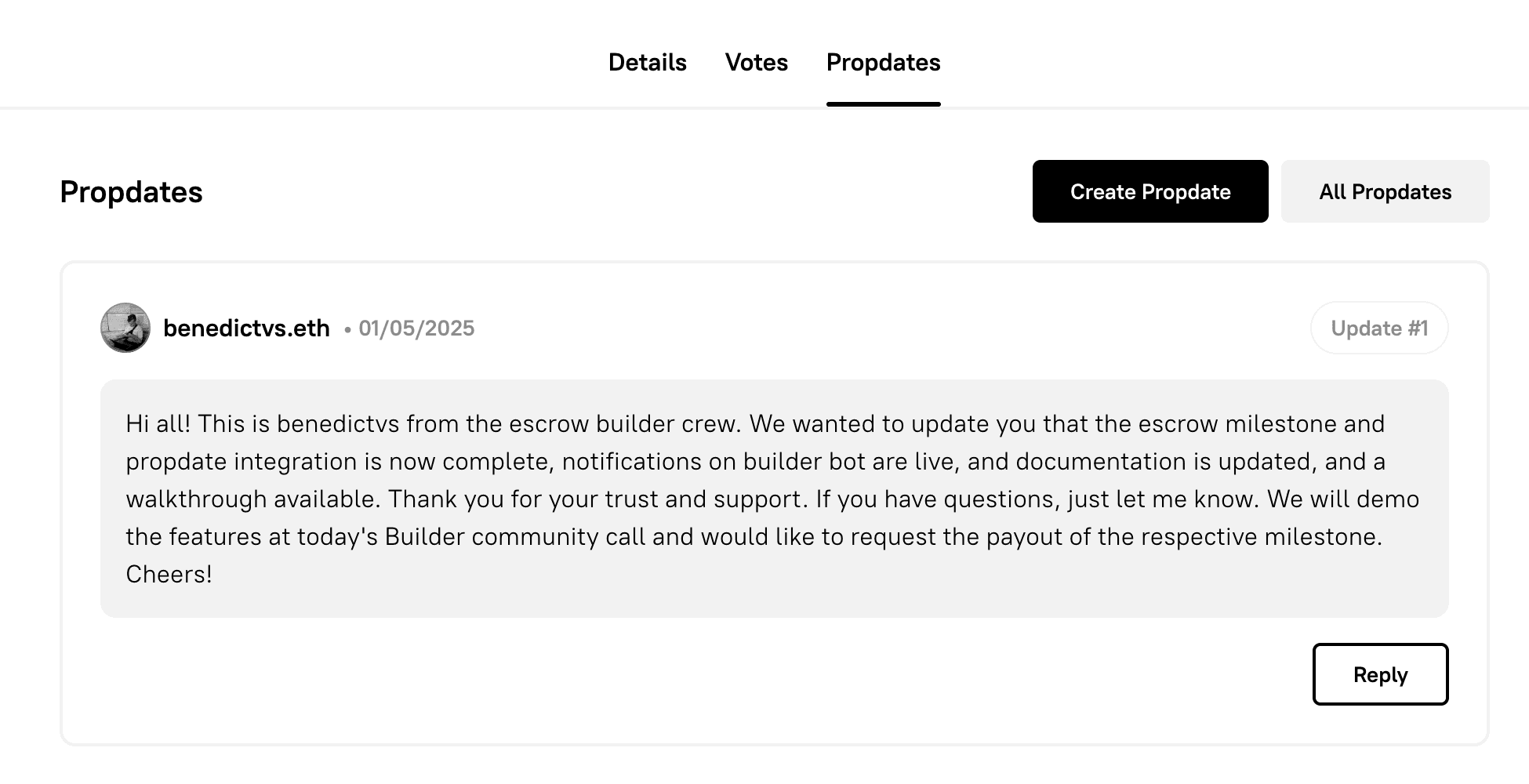
Task: Reply to the benedictvs.eth update
Action: point(1381,674)
